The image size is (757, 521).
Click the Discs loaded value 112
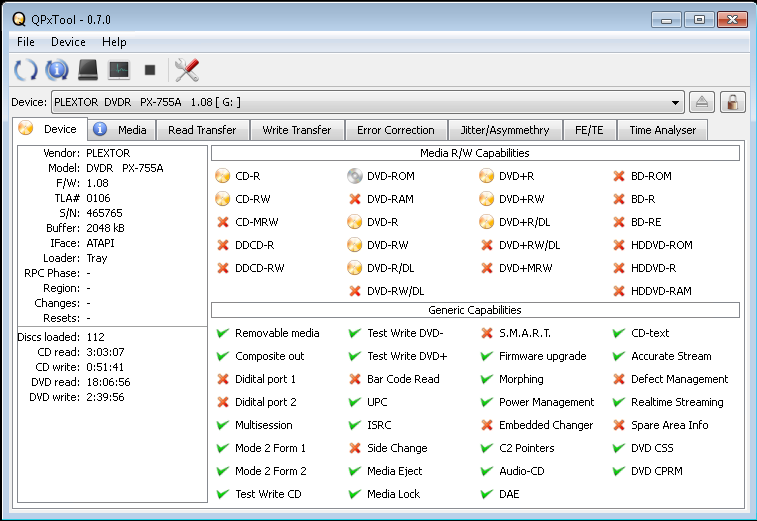[x=96, y=337]
